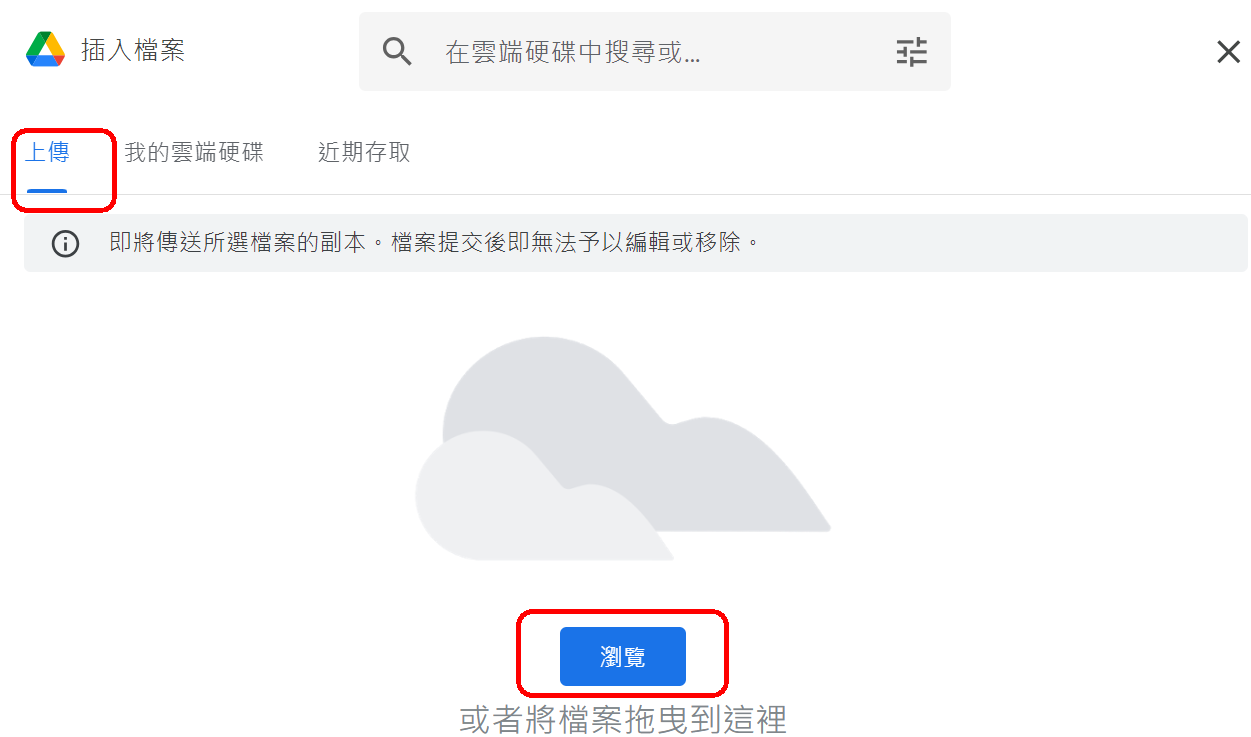
Task: Click the Google Drive logo icon
Action: coord(45,50)
